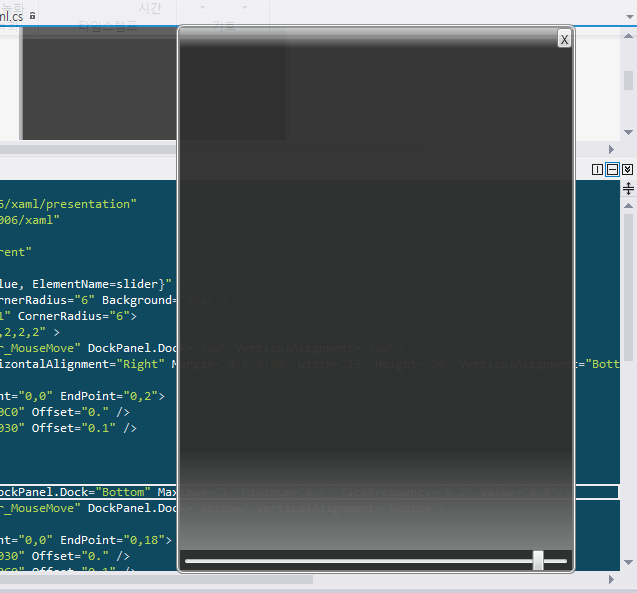This screenshot has width=637, height=593.
Task: Click the code text rnerRadius="6" Background
Action: click(88, 300)
